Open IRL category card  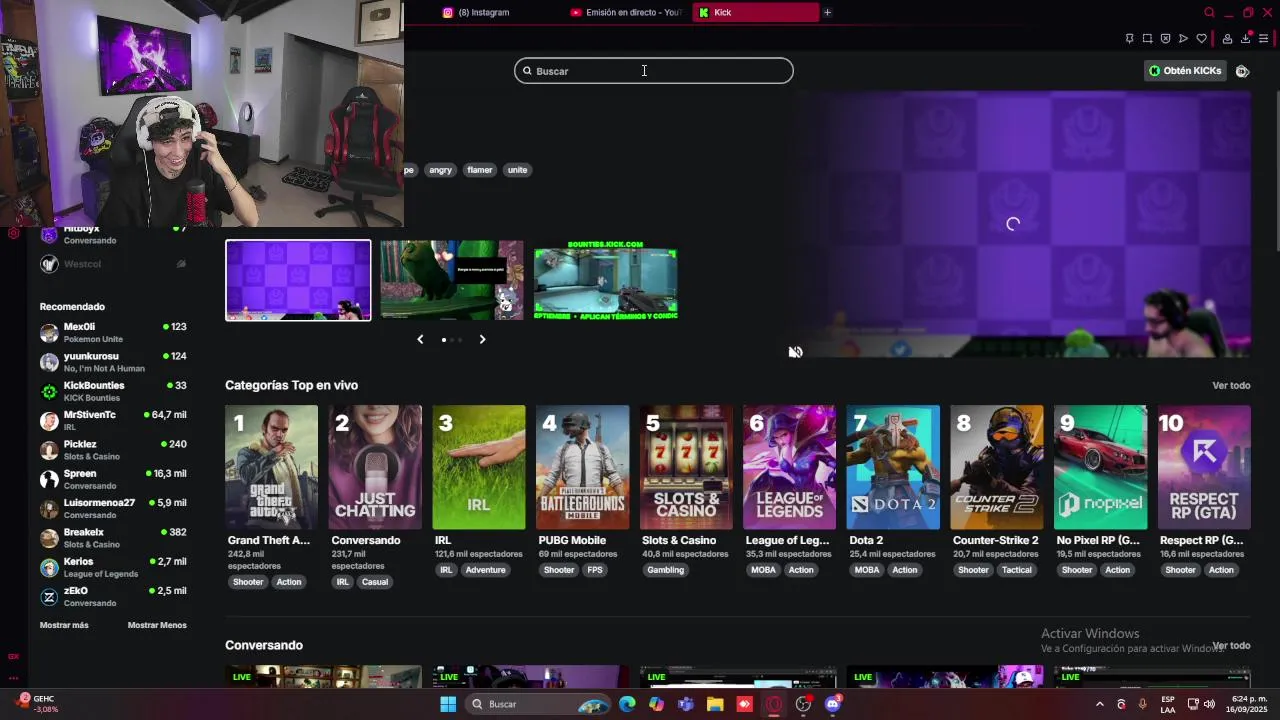479,467
